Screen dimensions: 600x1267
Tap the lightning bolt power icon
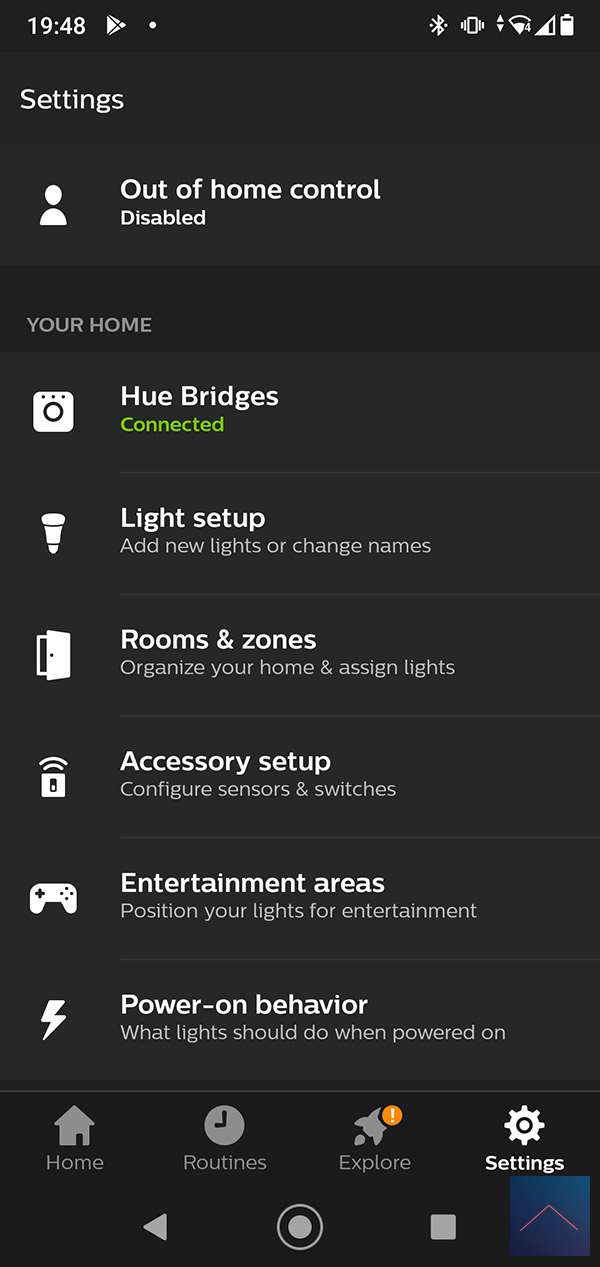[53, 1019]
